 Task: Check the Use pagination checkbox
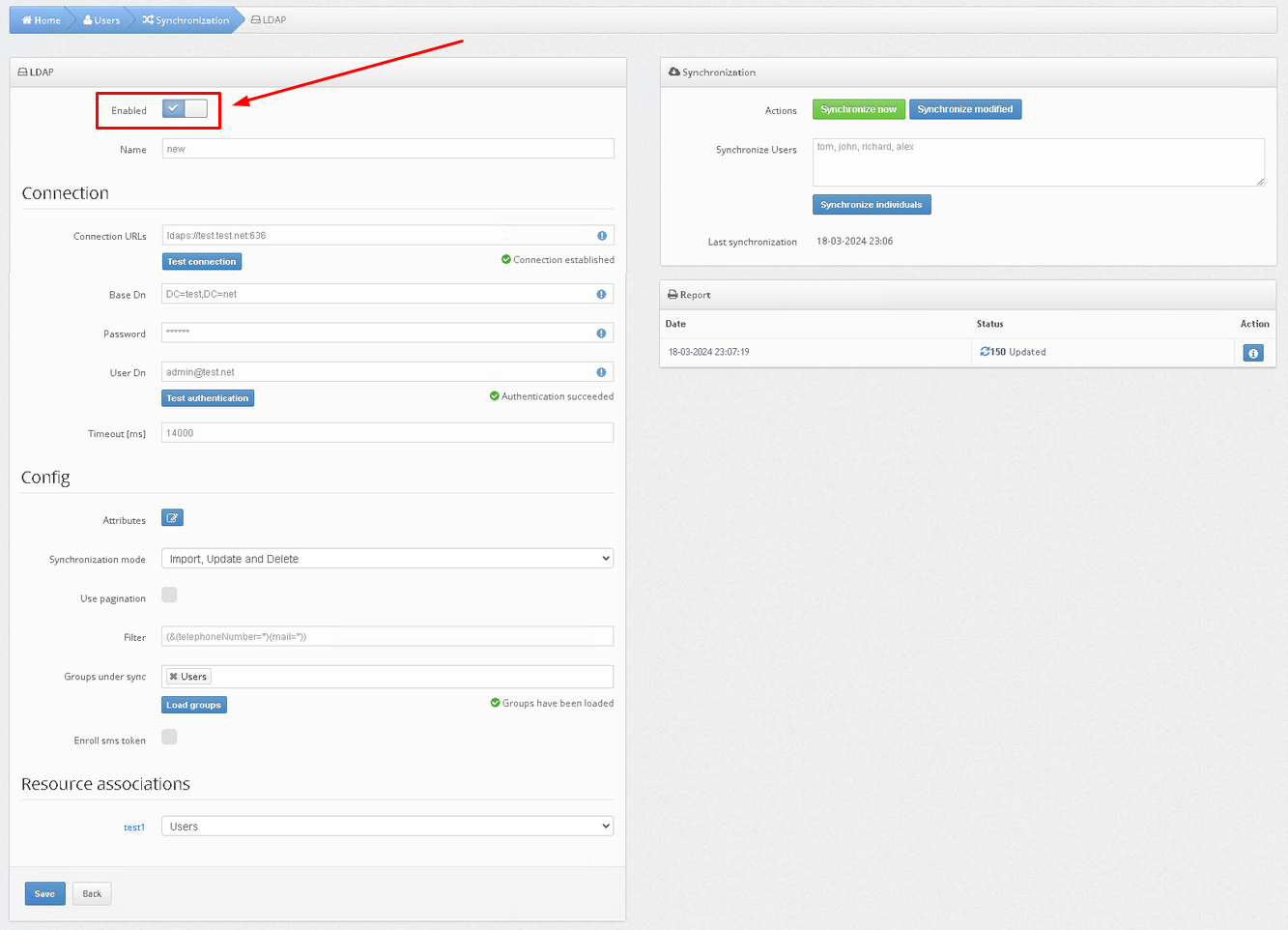pyautogui.click(x=169, y=595)
